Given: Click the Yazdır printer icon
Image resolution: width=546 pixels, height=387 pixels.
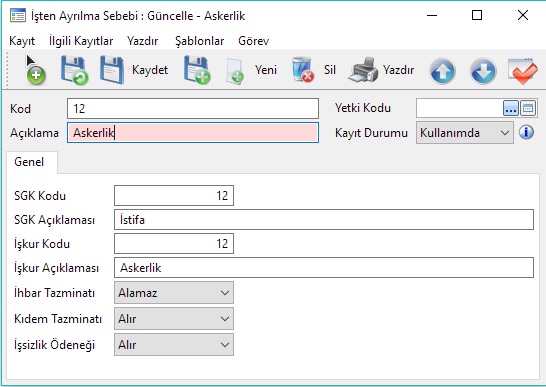Looking at the screenshot, I should point(363,70).
